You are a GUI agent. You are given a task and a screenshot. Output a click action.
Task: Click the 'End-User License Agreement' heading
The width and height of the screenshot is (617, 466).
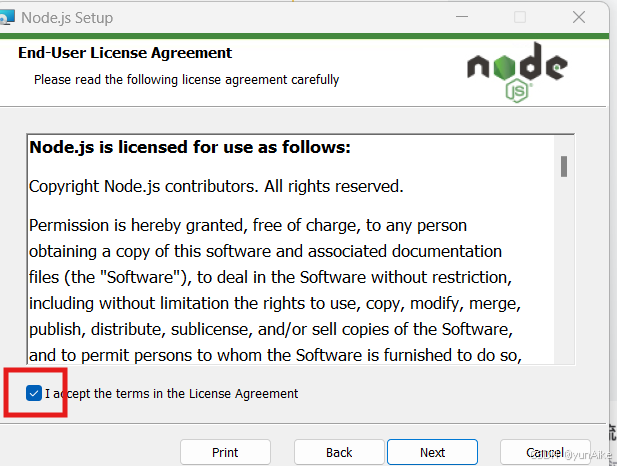(x=125, y=53)
